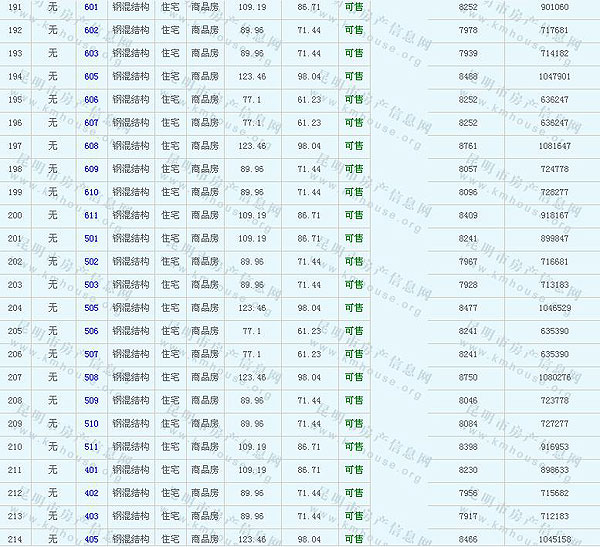
Task: Click room 403 link
Action: pyautogui.click(x=91, y=516)
